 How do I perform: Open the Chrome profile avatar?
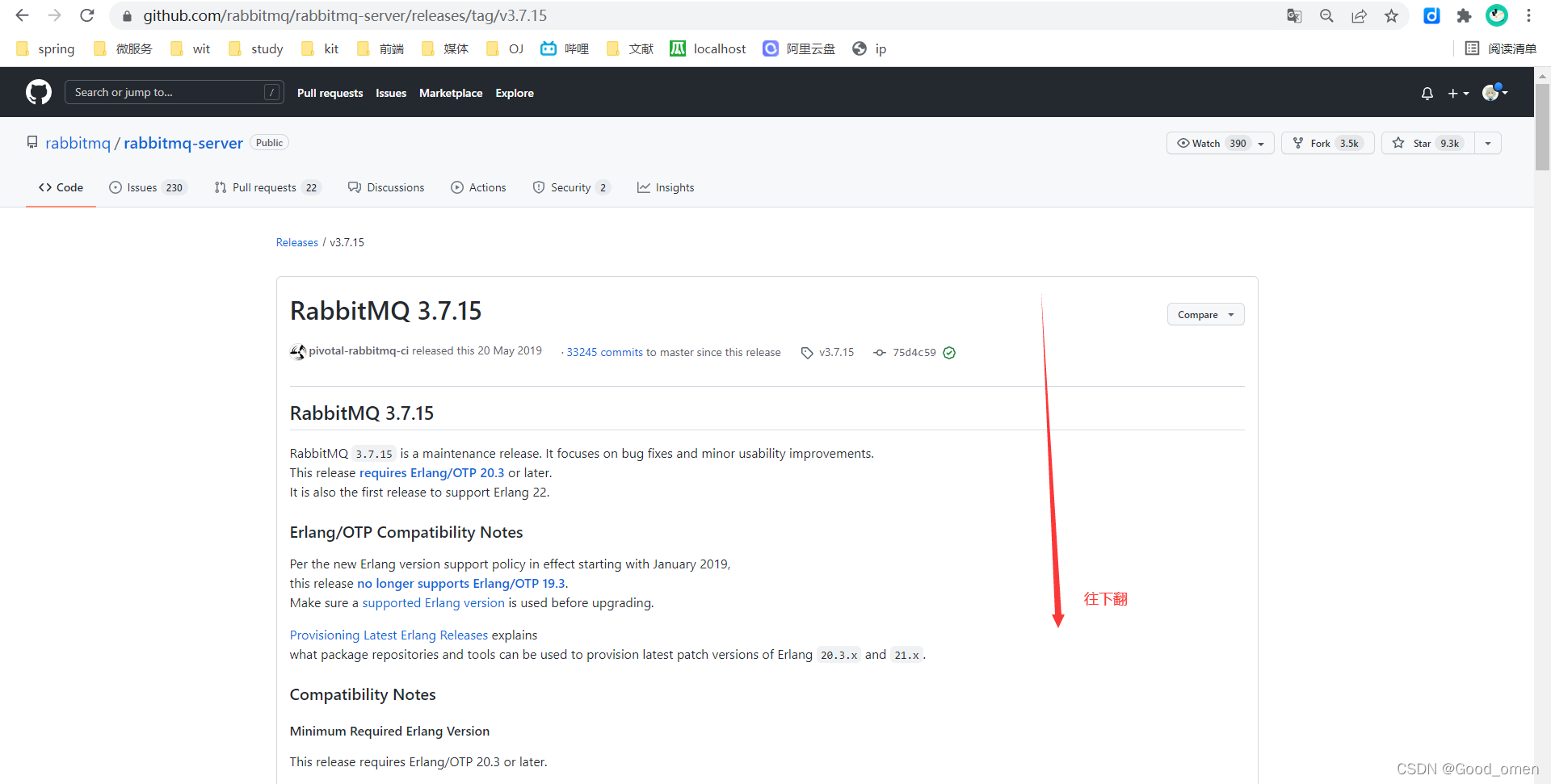tap(1497, 15)
